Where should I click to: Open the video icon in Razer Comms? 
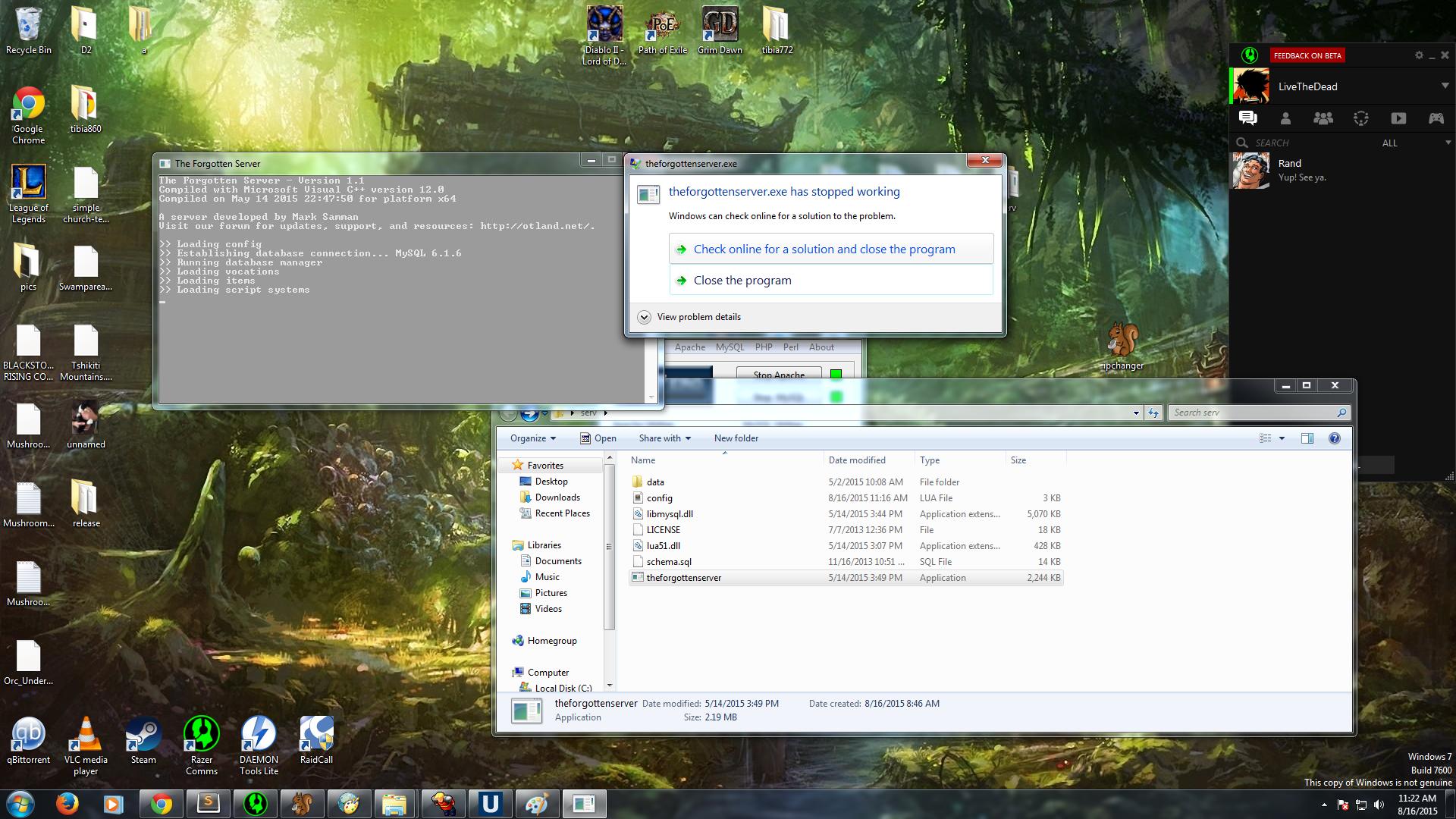[x=1398, y=118]
